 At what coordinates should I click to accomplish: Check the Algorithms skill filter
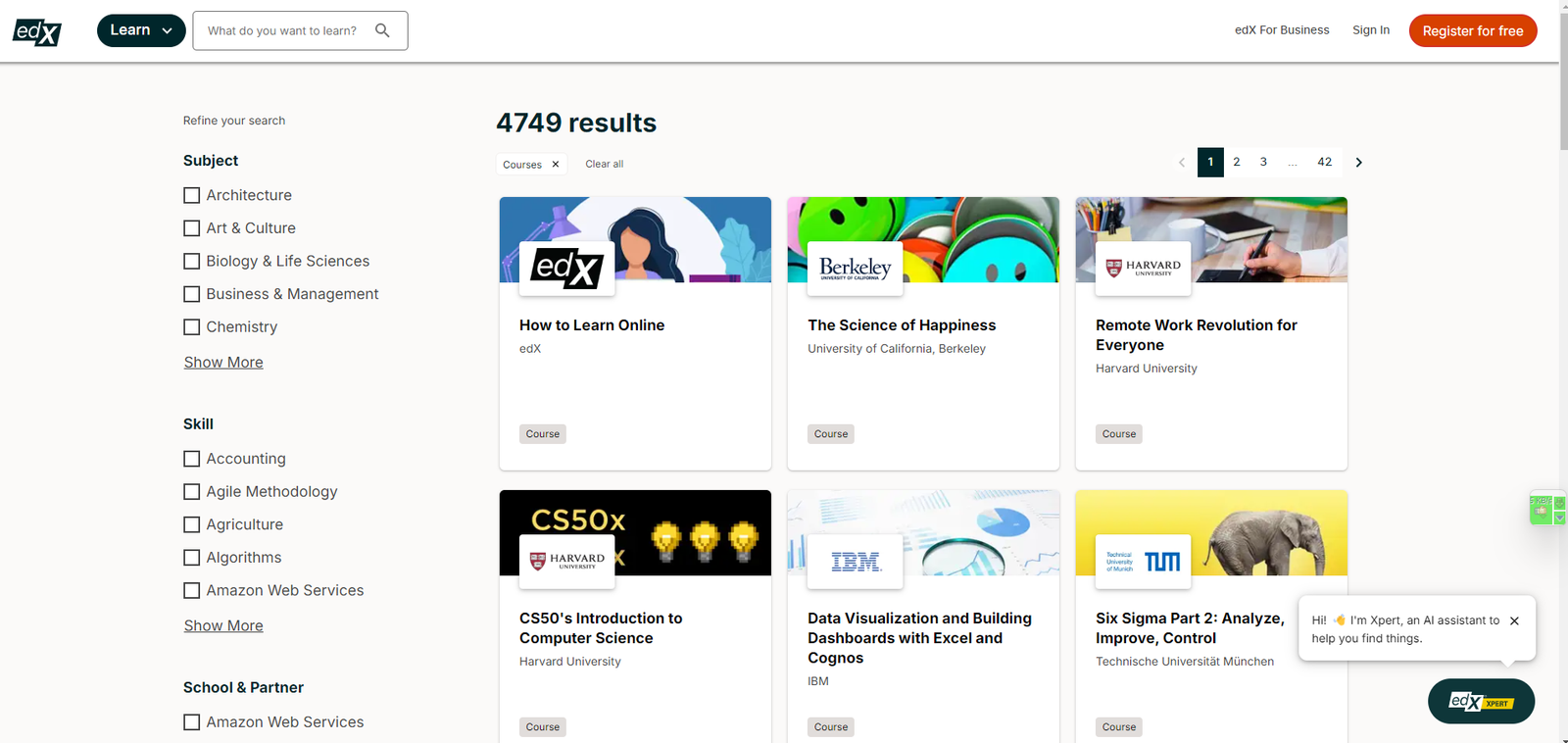(192, 558)
